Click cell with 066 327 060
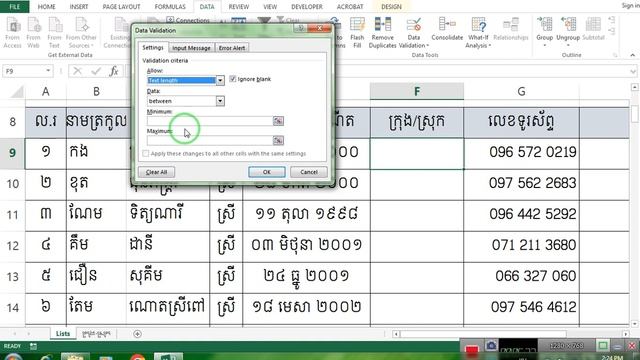Image resolution: width=640 pixels, height=360 pixels. tap(521, 277)
